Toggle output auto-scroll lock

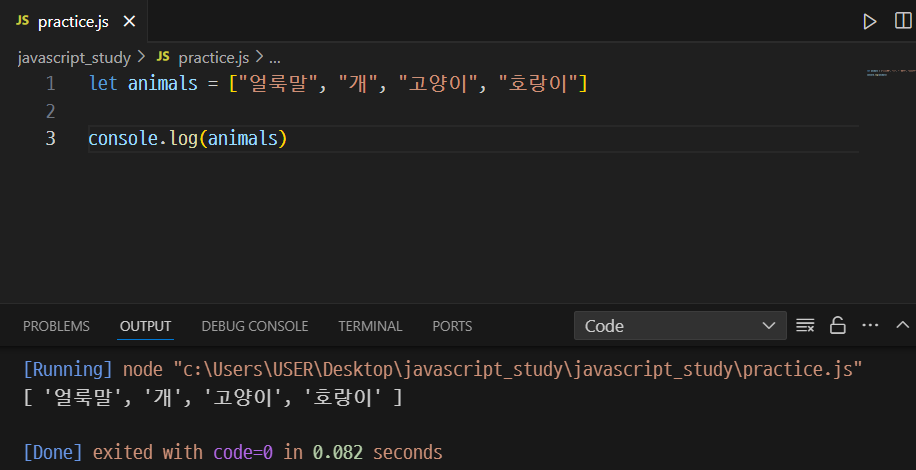click(838, 325)
